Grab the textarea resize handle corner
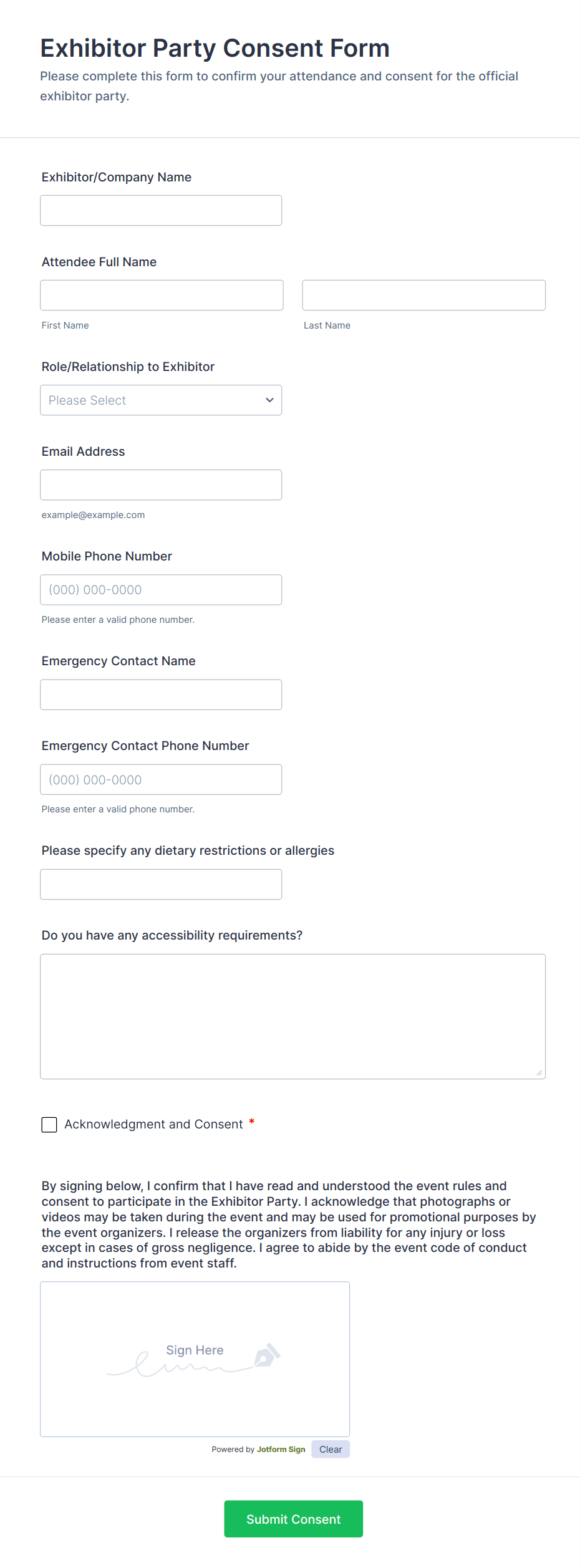The image size is (580, 1568). pos(539,1072)
